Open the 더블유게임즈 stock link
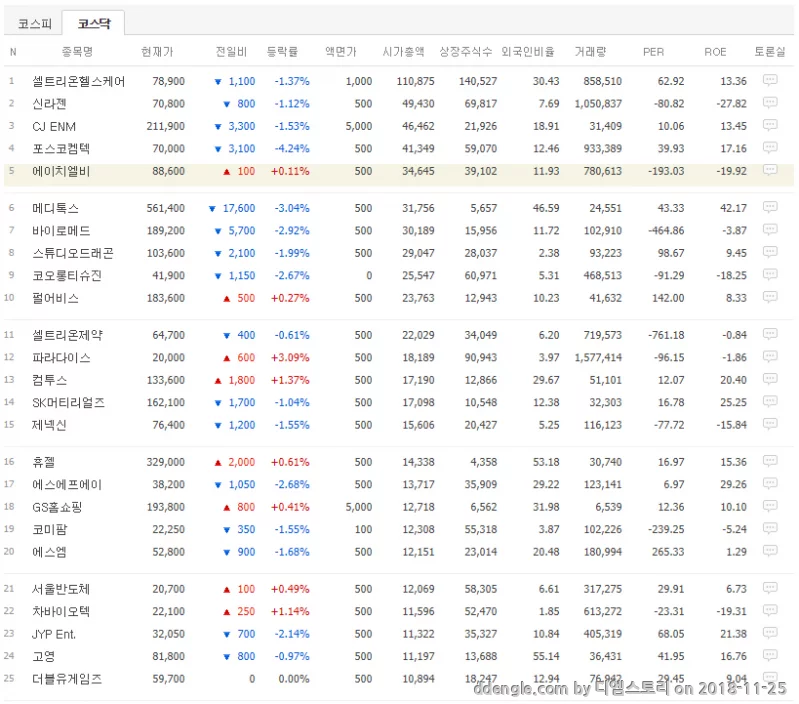Image resolution: width=799 pixels, height=704 pixels. (x=67, y=678)
